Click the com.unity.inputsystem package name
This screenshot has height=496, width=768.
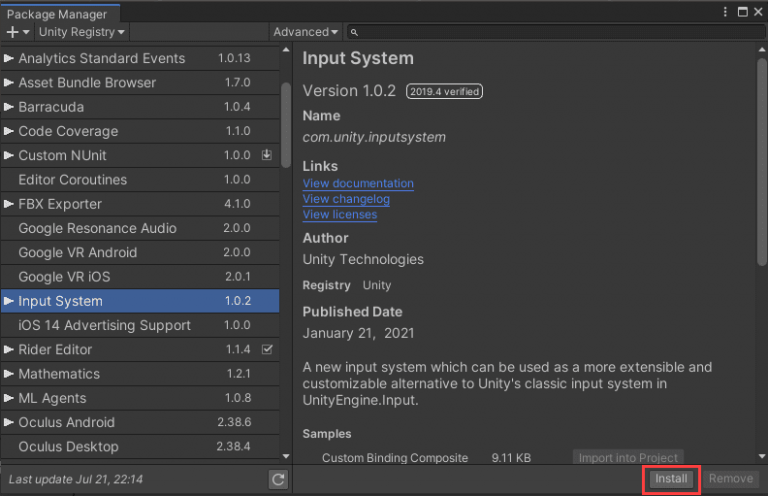pos(374,137)
